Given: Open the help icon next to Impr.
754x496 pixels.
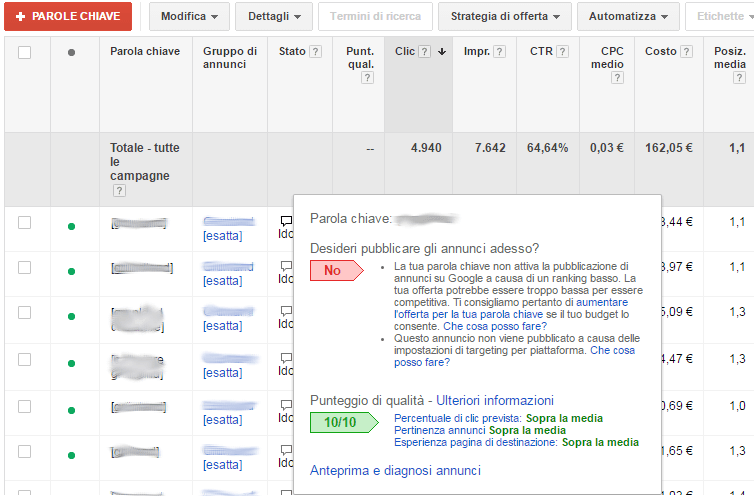Looking at the screenshot, I should pyautogui.click(x=500, y=51).
